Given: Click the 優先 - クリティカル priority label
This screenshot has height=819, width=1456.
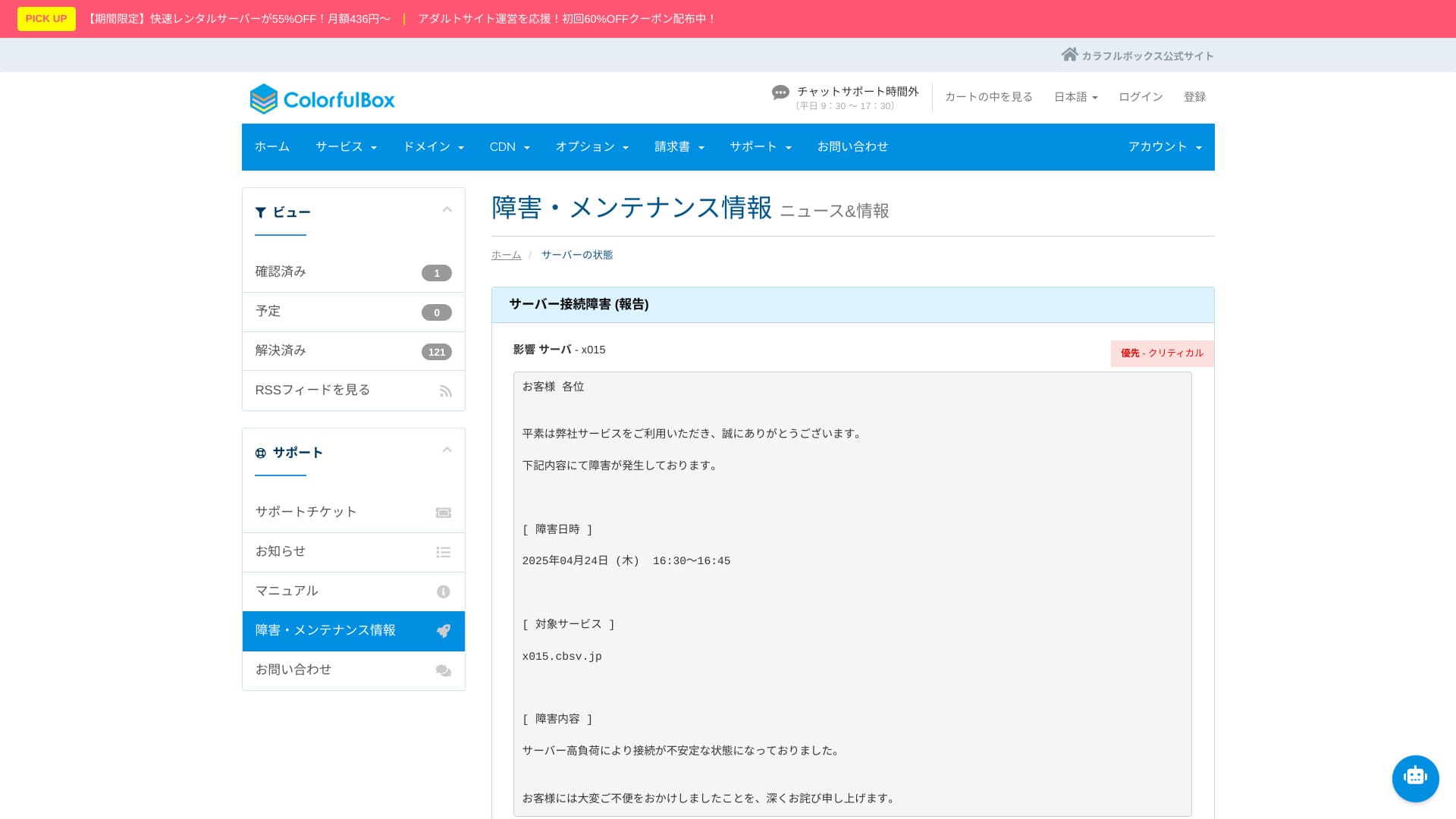Looking at the screenshot, I should (x=1162, y=353).
